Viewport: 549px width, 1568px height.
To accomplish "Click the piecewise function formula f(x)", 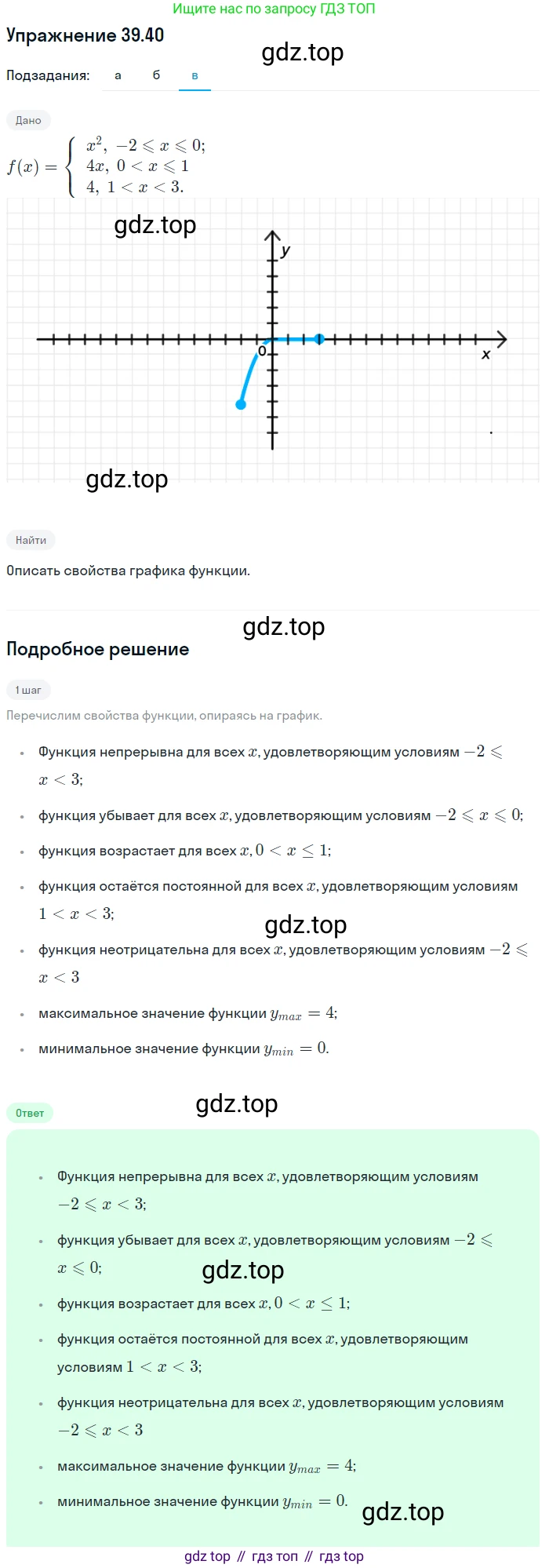I will [x=107, y=166].
